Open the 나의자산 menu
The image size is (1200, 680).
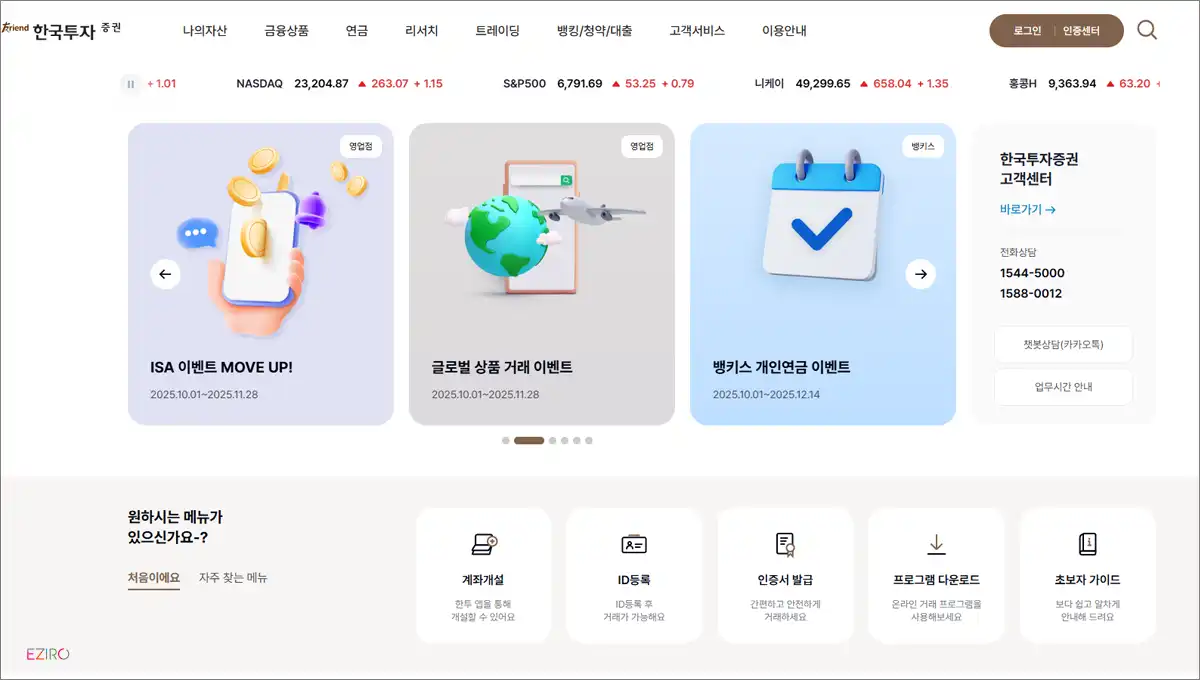[x=205, y=31]
